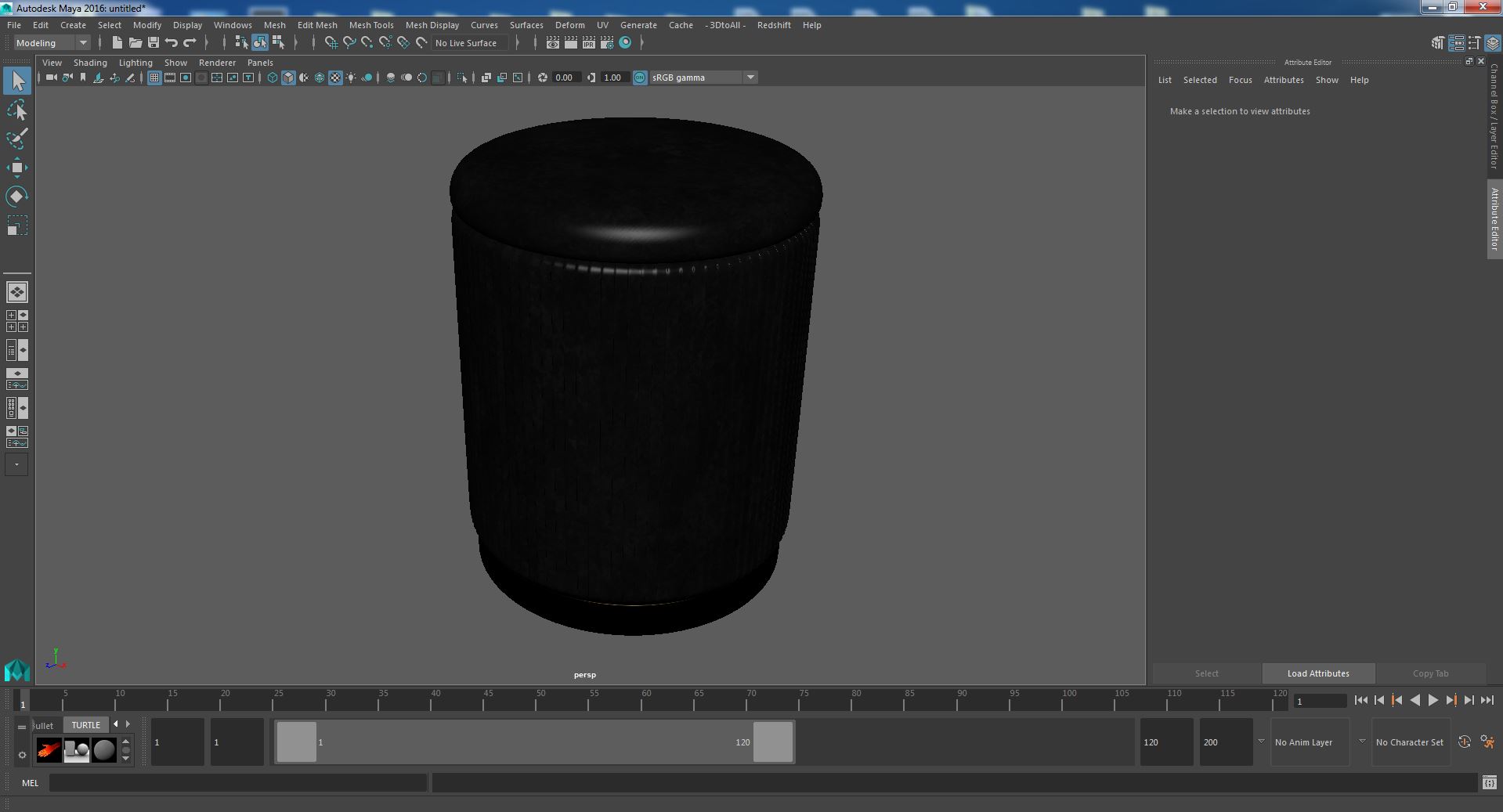Redo the last action
Viewport: 1503px width, 812px height.
pos(190,43)
